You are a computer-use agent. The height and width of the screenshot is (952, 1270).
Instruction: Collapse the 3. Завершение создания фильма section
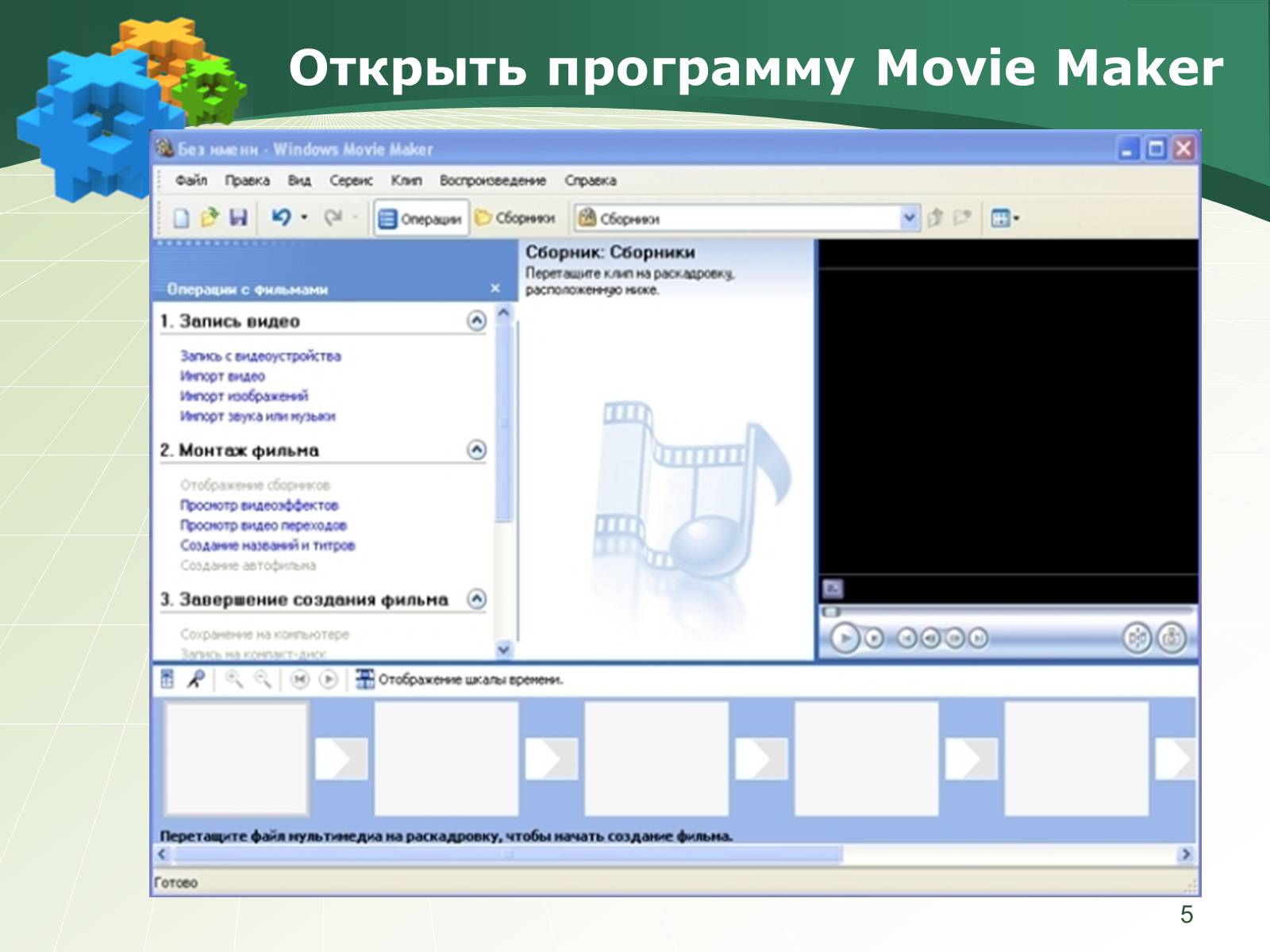(x=476, y=599)
